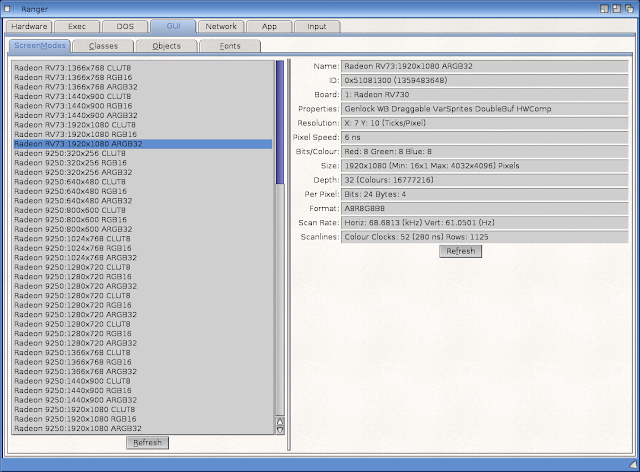Click the ID field showing 0x51081300
The image size is (640, 472).
tap(484, 80)
